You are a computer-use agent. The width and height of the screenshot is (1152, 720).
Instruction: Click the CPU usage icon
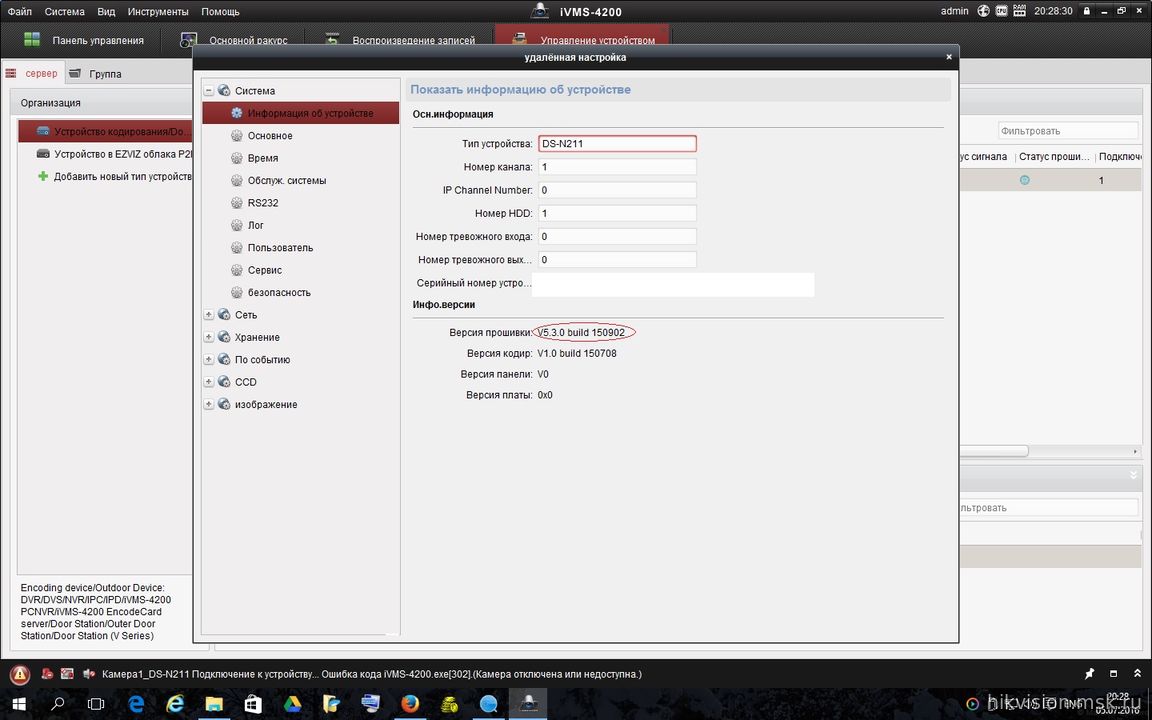[x=1001, y=11]
